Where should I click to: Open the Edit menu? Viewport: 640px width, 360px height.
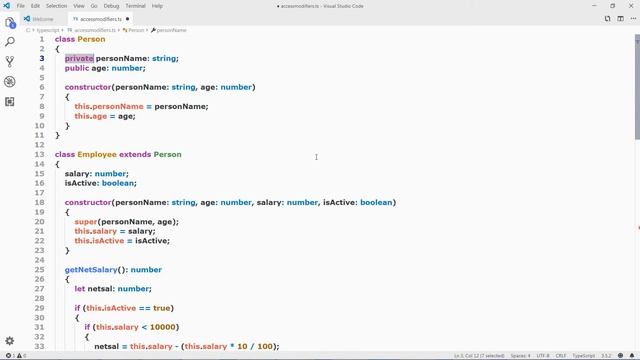[36, 6]
